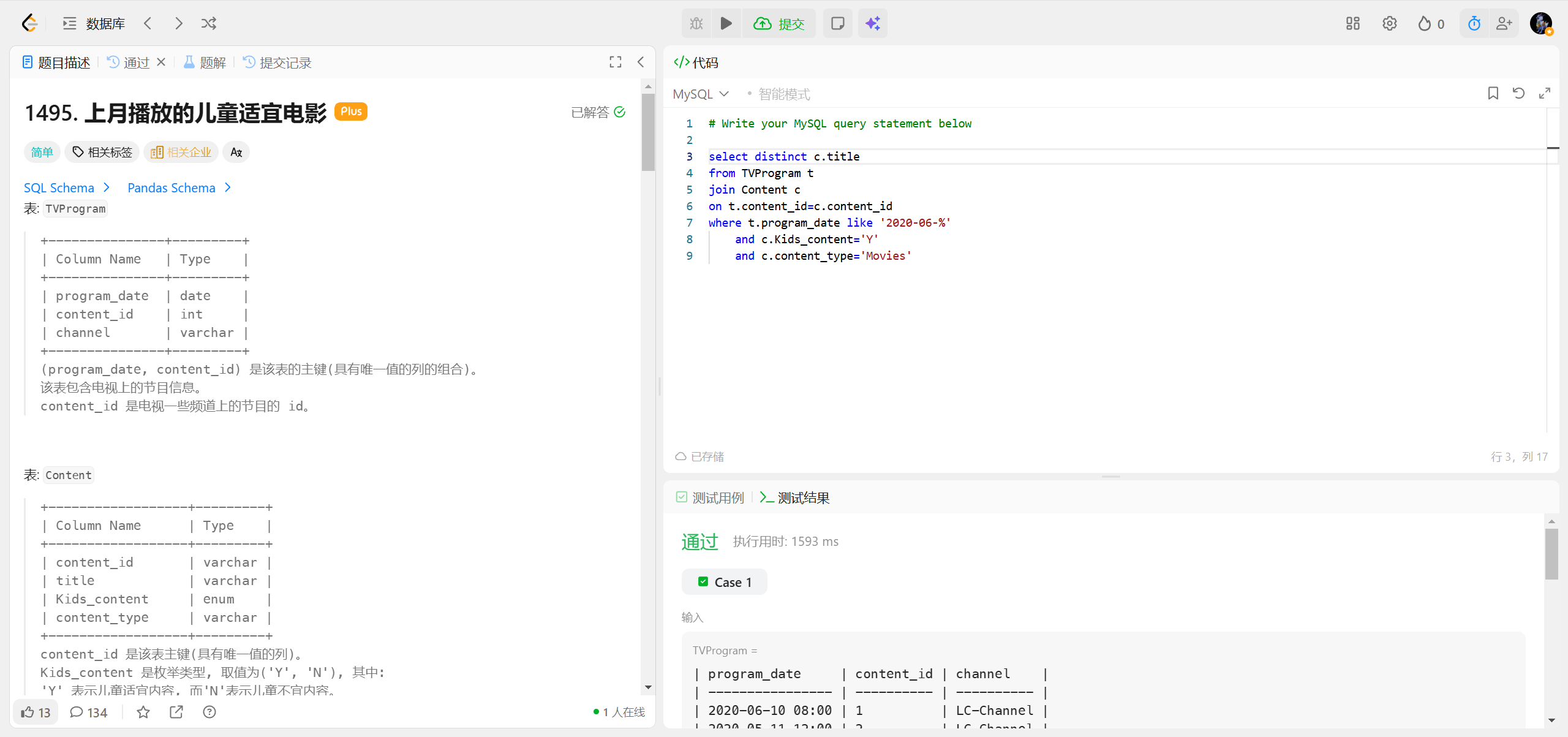Viewport: 1568px width, 737px height.
Task: Expand the Pandas Schema section
Action: 179,187
